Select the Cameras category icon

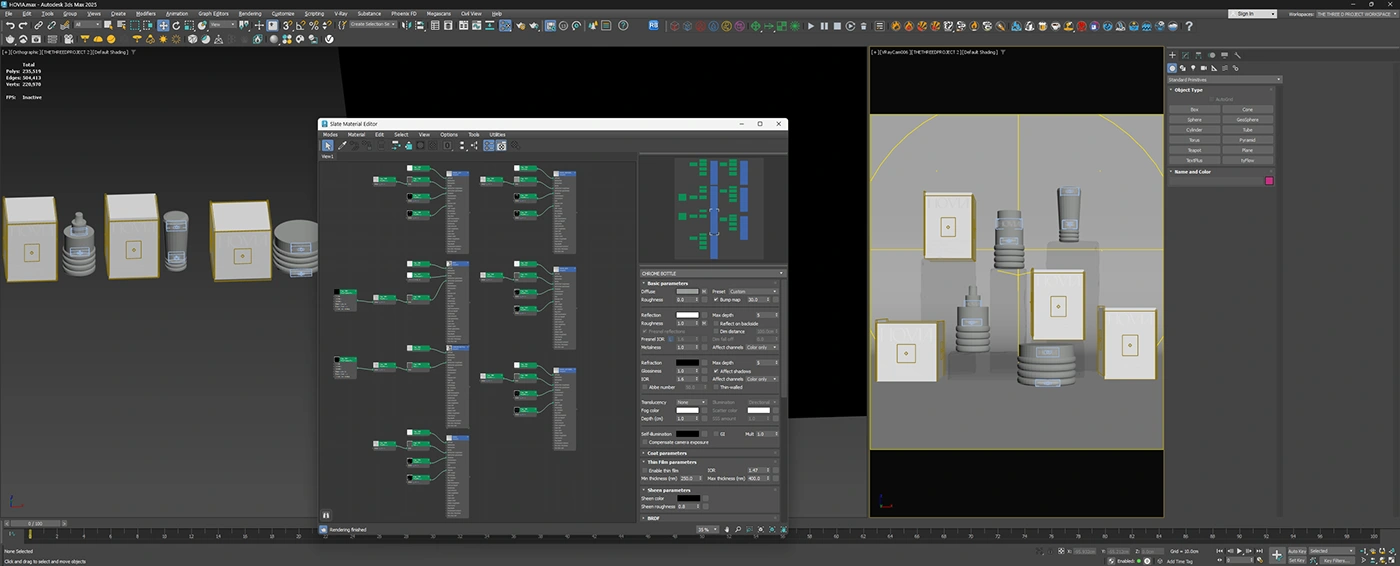click(x=1204, y=68)
